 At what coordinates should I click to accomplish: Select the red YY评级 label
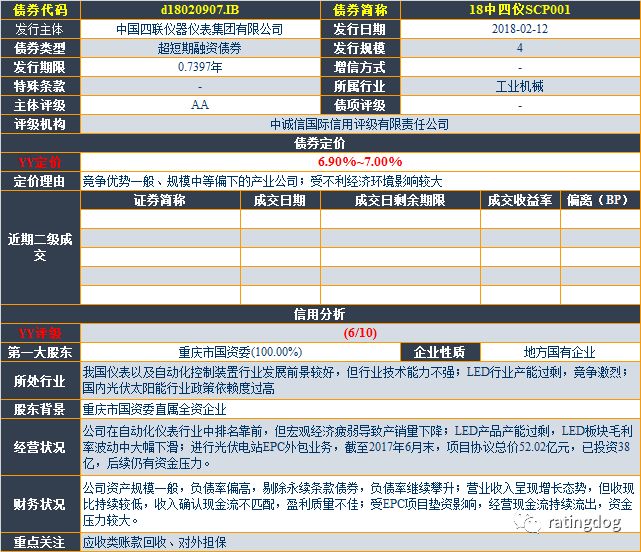click(40, 333)
